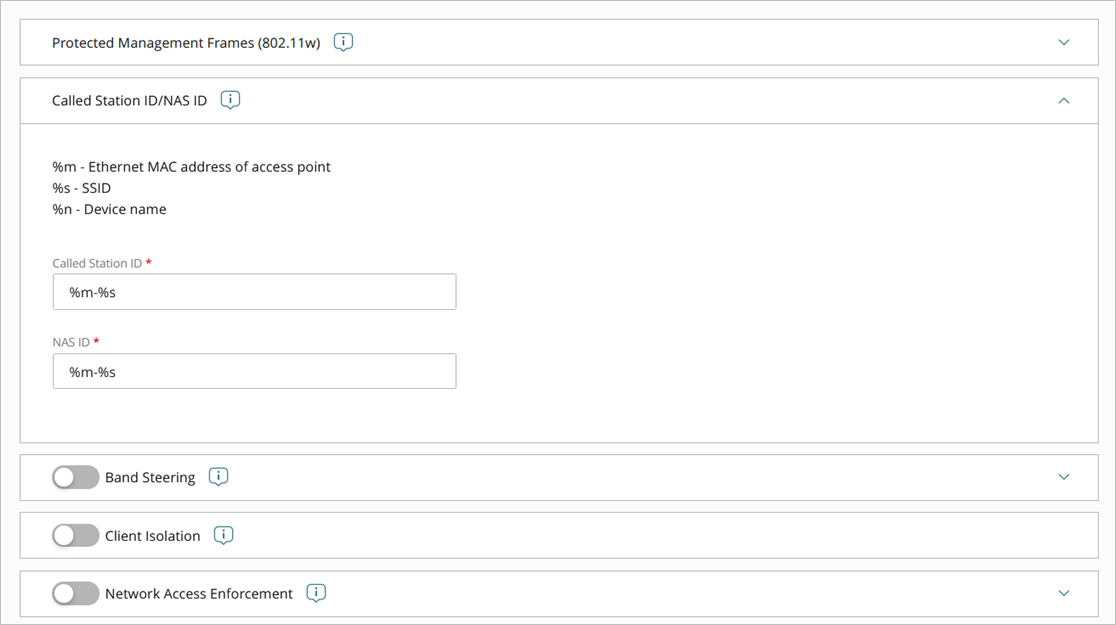Enable Network Access Enforcement
The height and width of the screenshot is (625, 1116).
pos(75,593)
